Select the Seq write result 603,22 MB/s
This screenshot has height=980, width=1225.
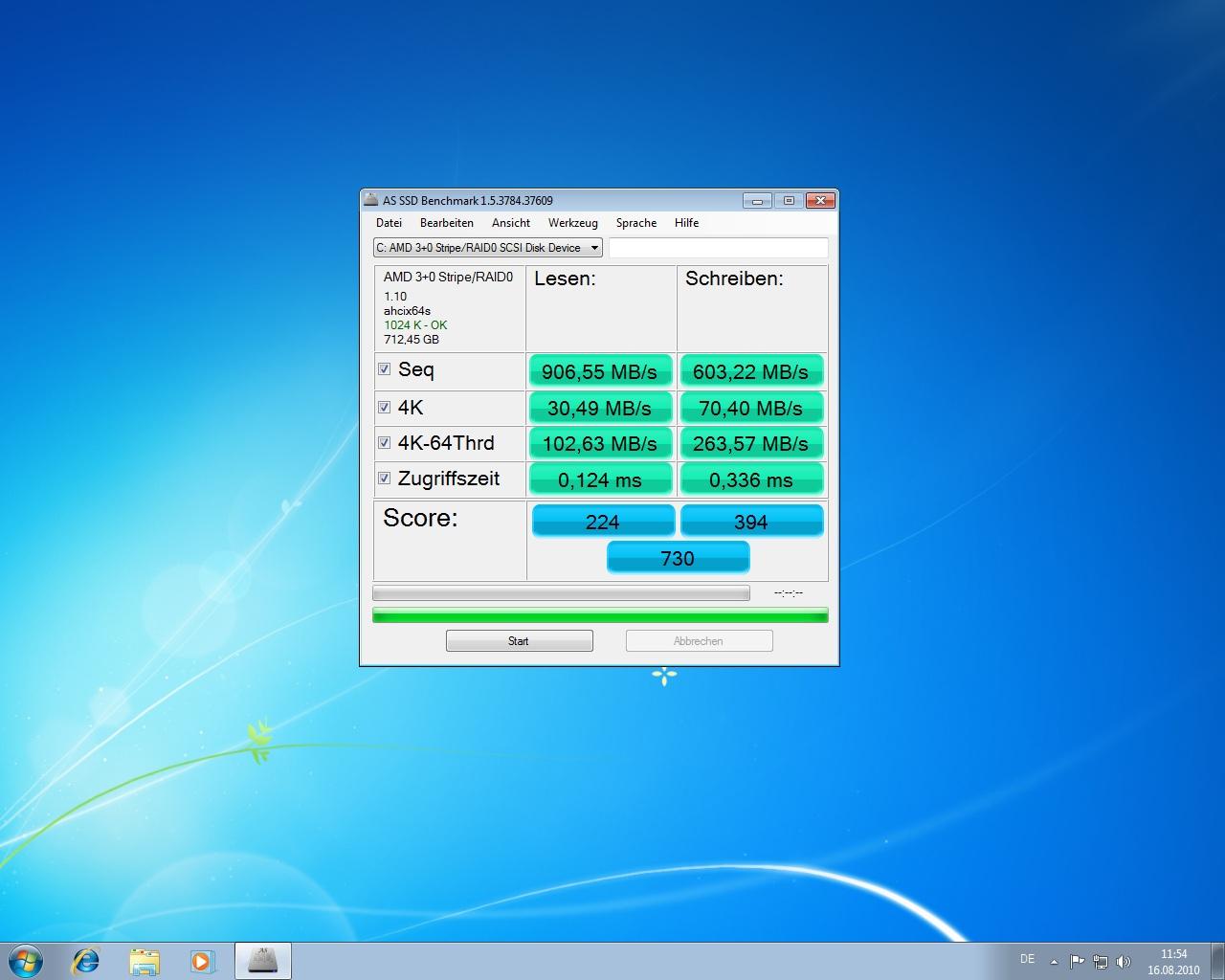point(751,371)
